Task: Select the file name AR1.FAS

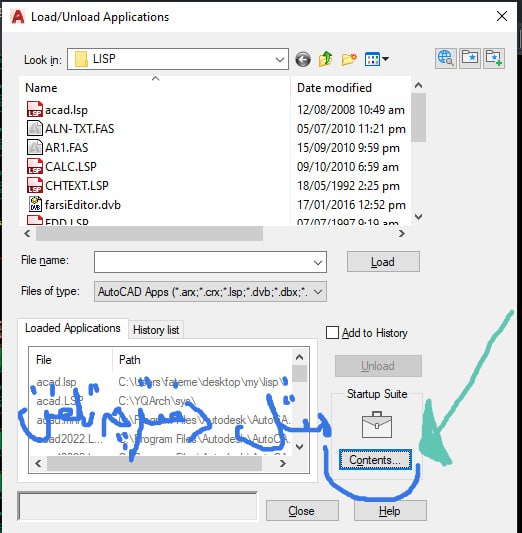Action: coord(67,148)
